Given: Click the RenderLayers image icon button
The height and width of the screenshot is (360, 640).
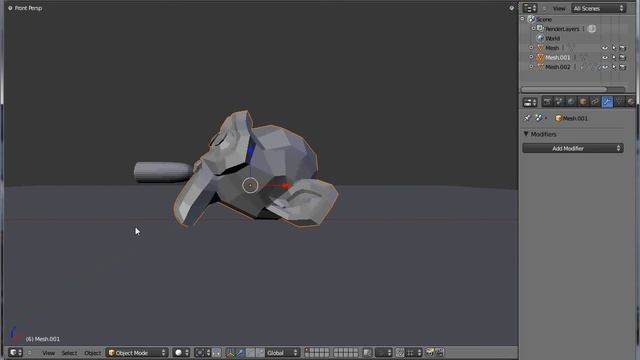Looking at the screenshot, I should (591, 29).
